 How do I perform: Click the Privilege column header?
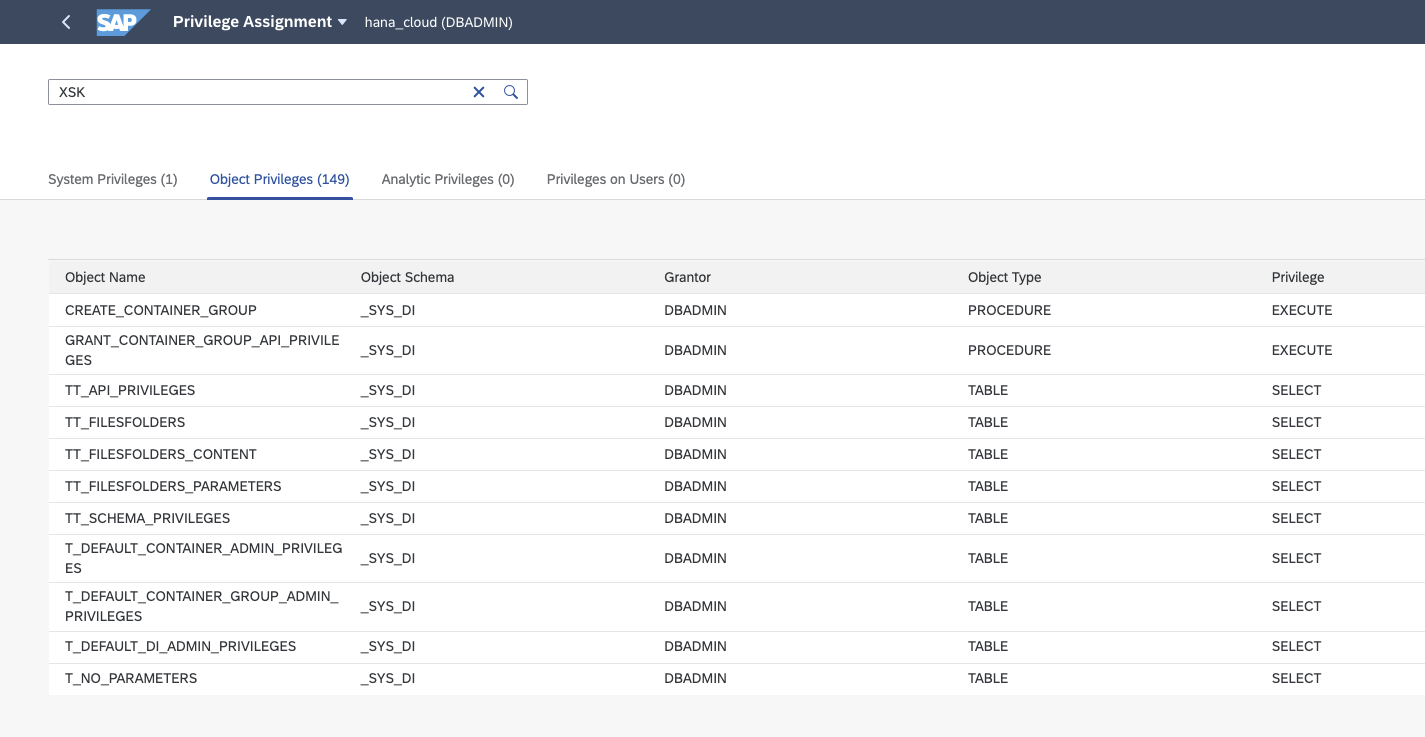click(1298, 277)
